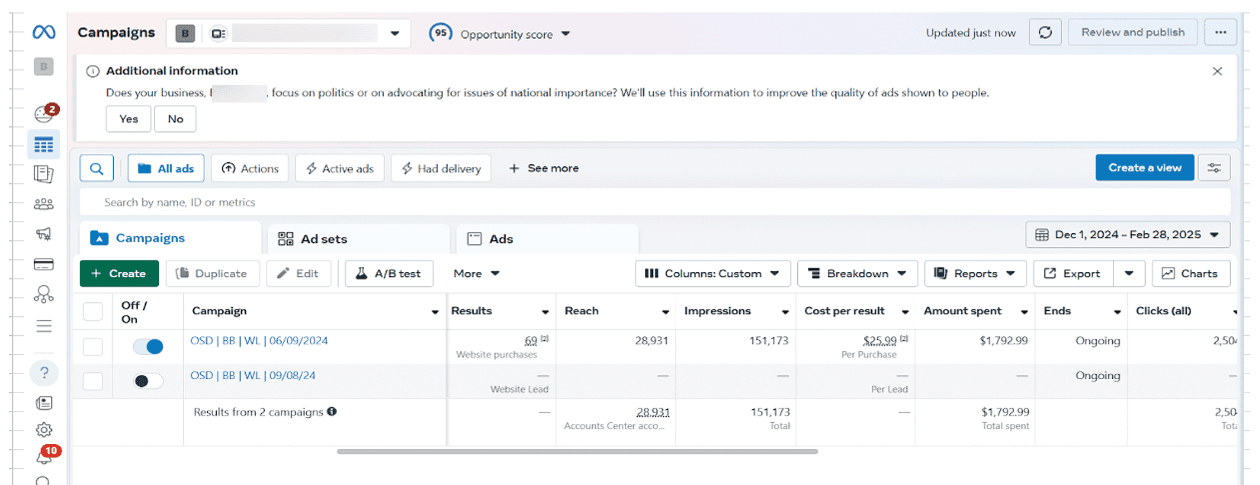
Task: Open the Help question mark icon
Action: (43, 373)
